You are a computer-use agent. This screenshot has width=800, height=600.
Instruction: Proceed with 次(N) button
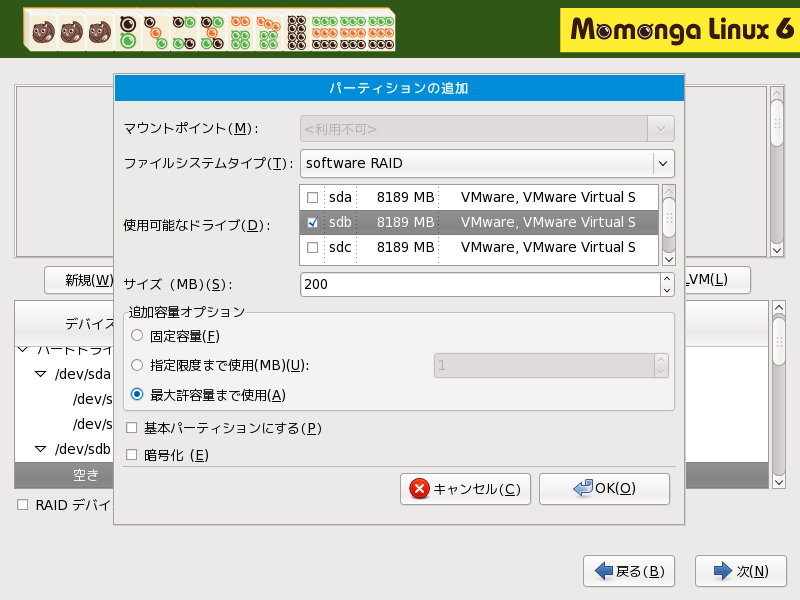(741, 571)
